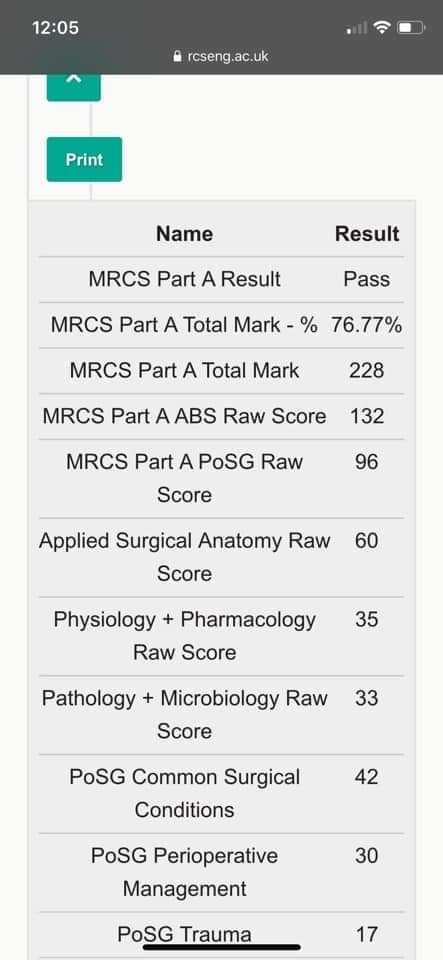Select Physiology + Pharmacology Raw Score row
Viewport: 443px width, 960px height.
click(222, 636)
